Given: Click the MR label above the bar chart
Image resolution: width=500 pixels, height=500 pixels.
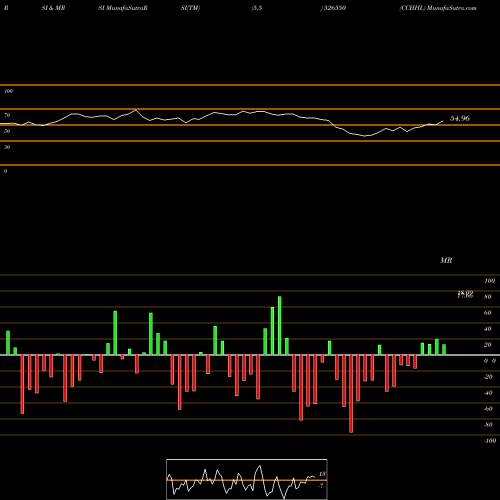Looking at the screenshot, I should click(446, 260).
